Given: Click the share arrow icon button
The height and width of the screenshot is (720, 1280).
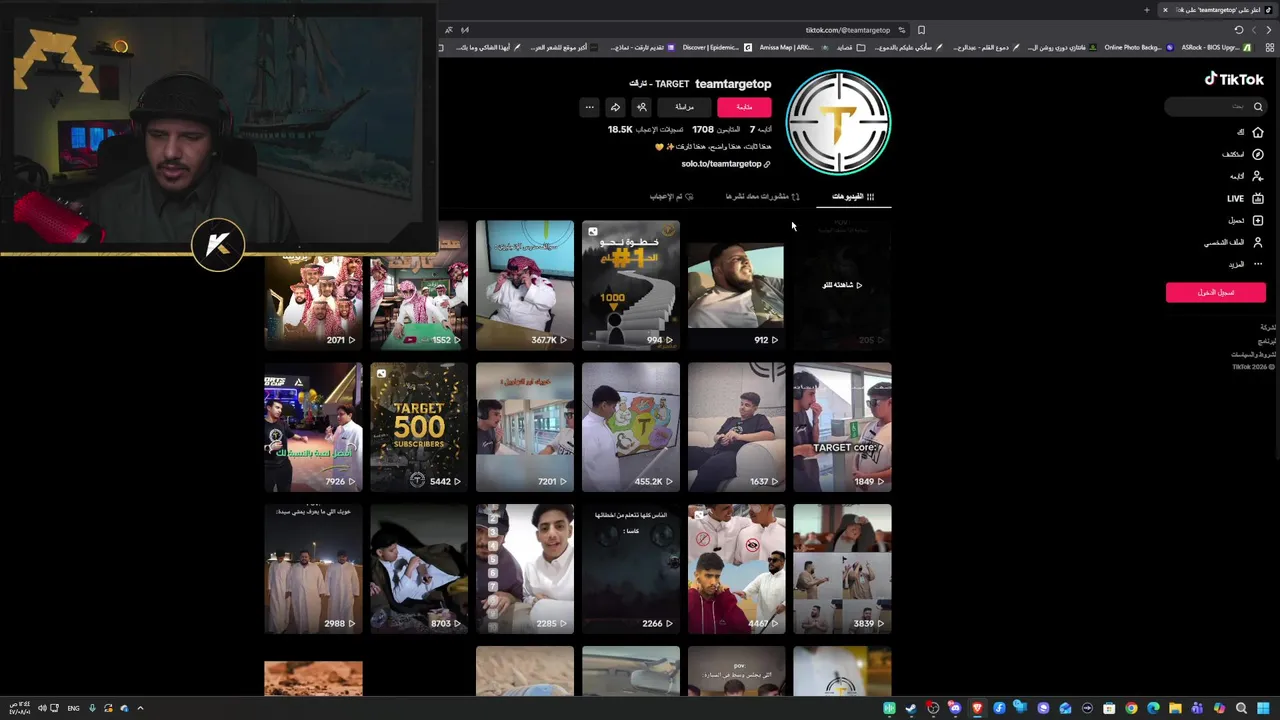Looking at the screenshot, I should (x=615, y=107).
